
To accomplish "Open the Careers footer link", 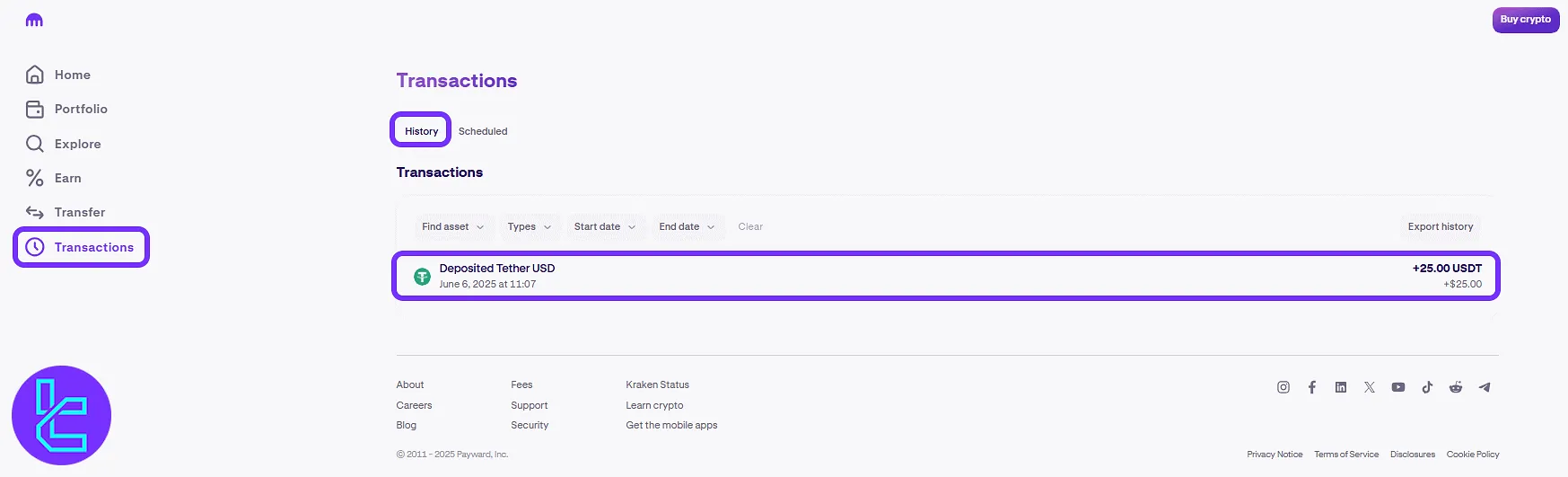I will pyautogui.click(x=414, y=405).
